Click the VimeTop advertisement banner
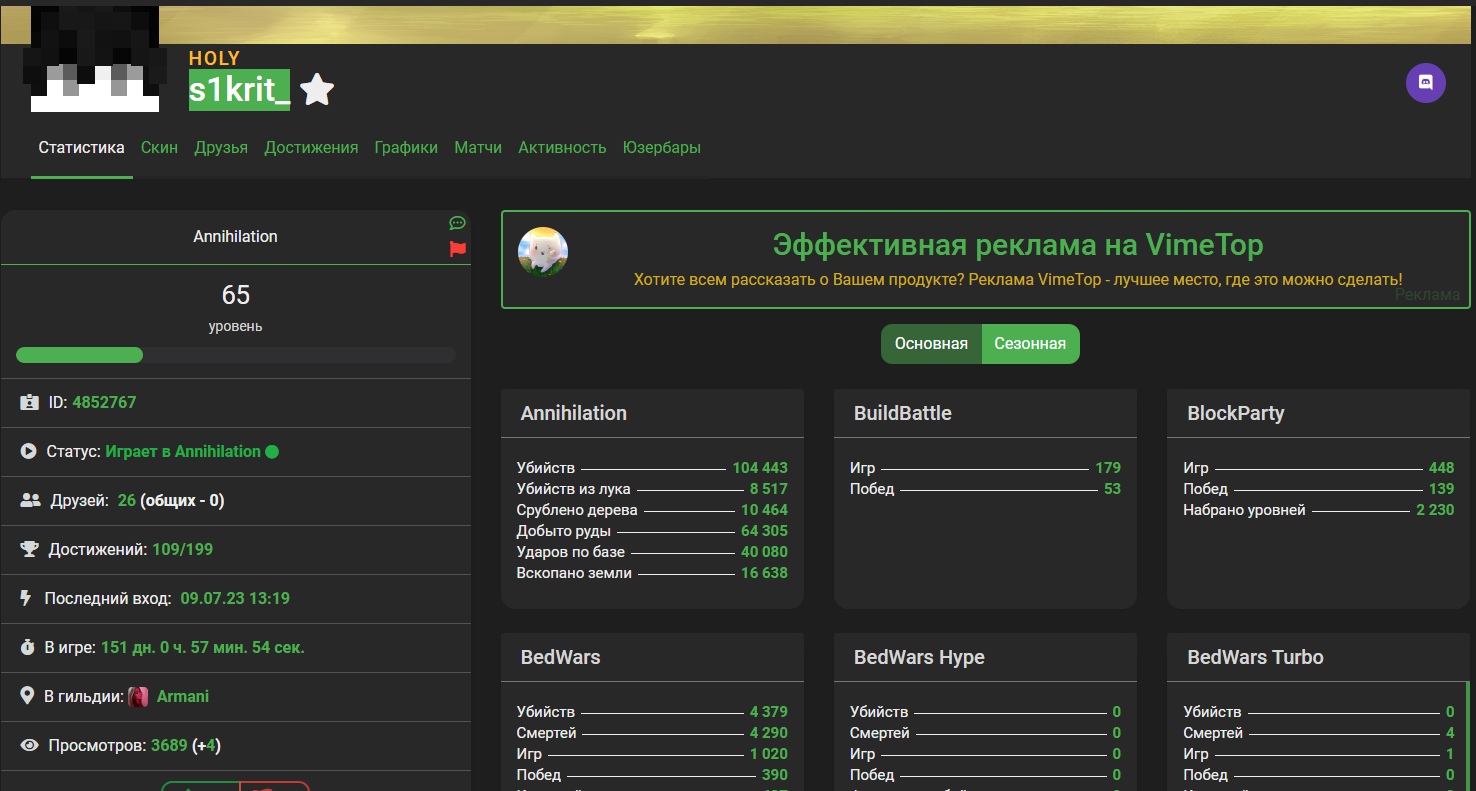 (985, 260)
